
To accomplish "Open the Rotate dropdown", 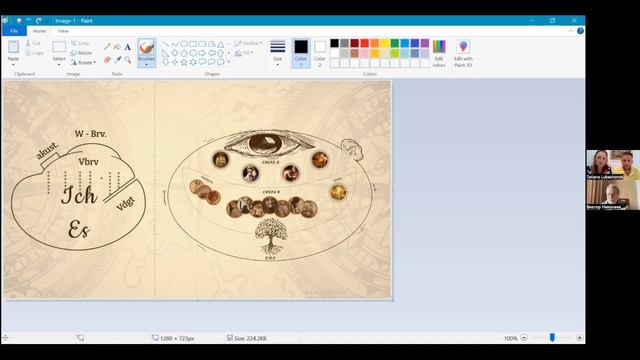I will click(83, 62).
